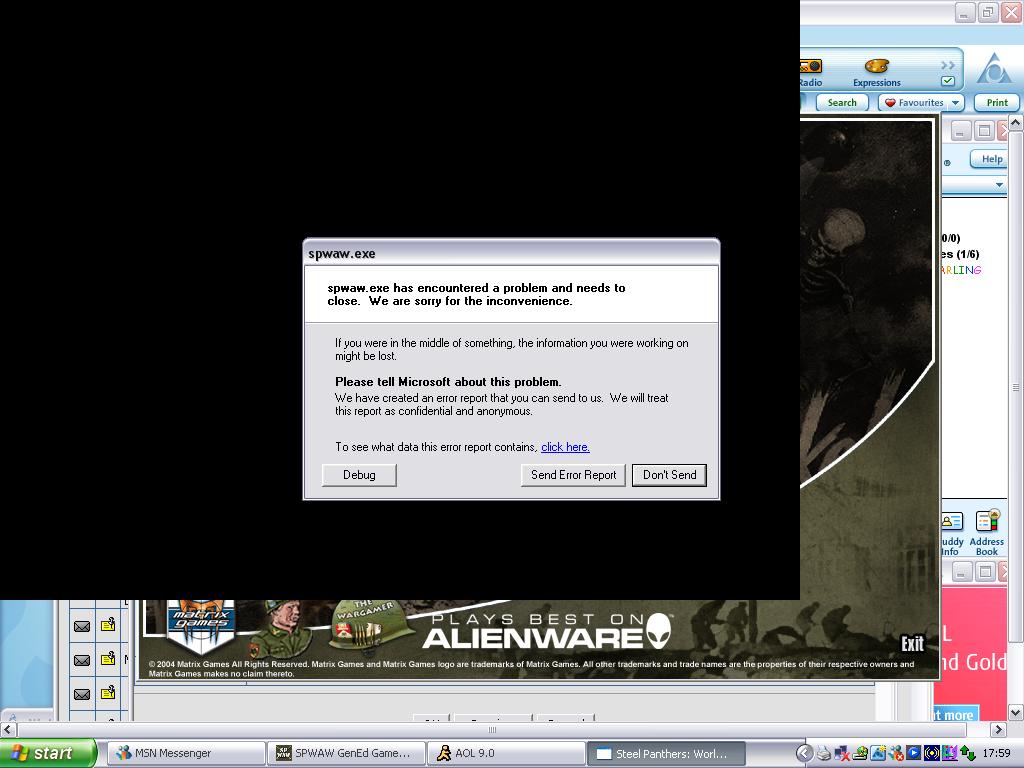
Task: Expand hidden system tray icons arrow
Action: (805, 754)
